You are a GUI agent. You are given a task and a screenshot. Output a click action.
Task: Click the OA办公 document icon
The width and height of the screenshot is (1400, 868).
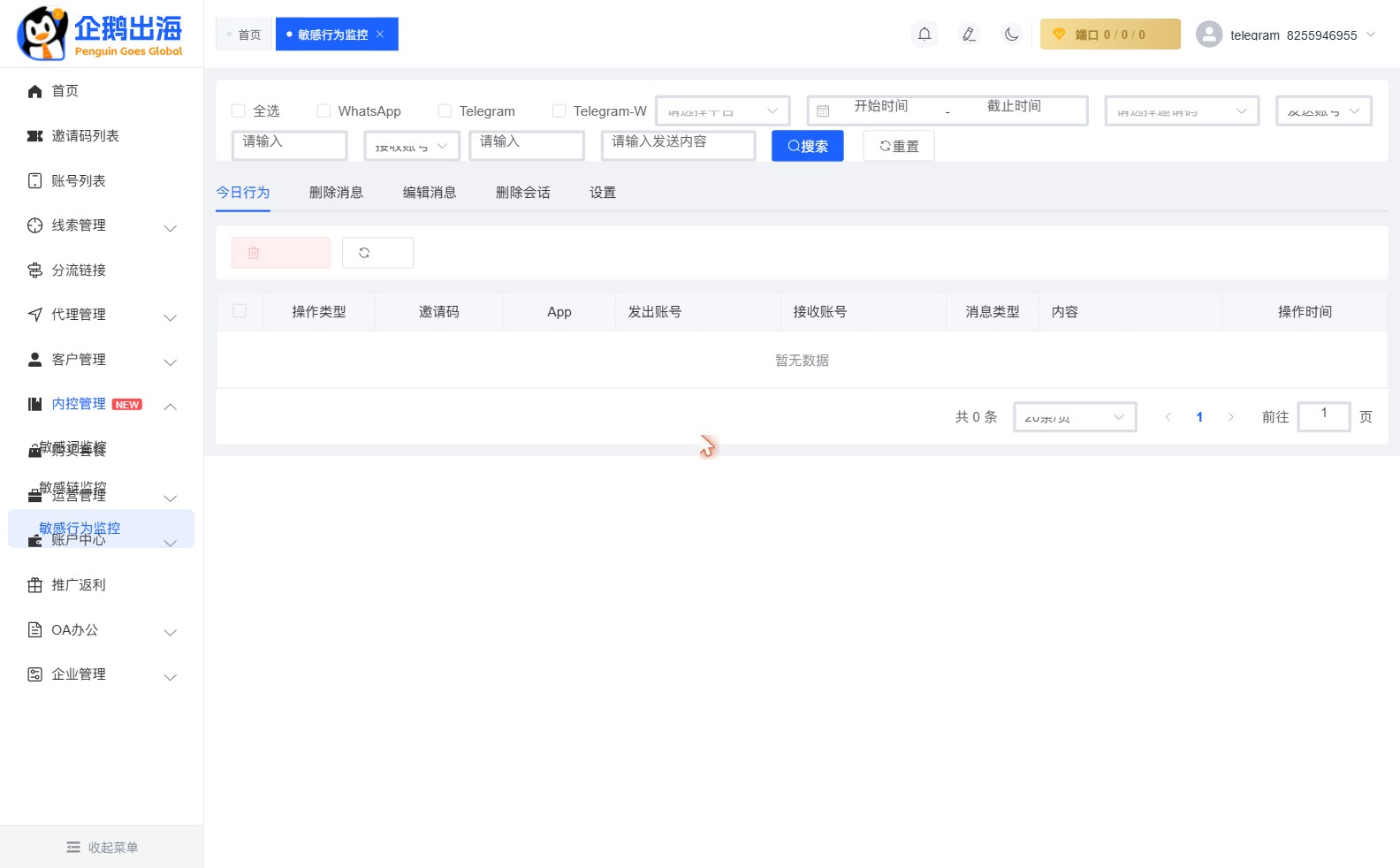(x=35, y=629)
